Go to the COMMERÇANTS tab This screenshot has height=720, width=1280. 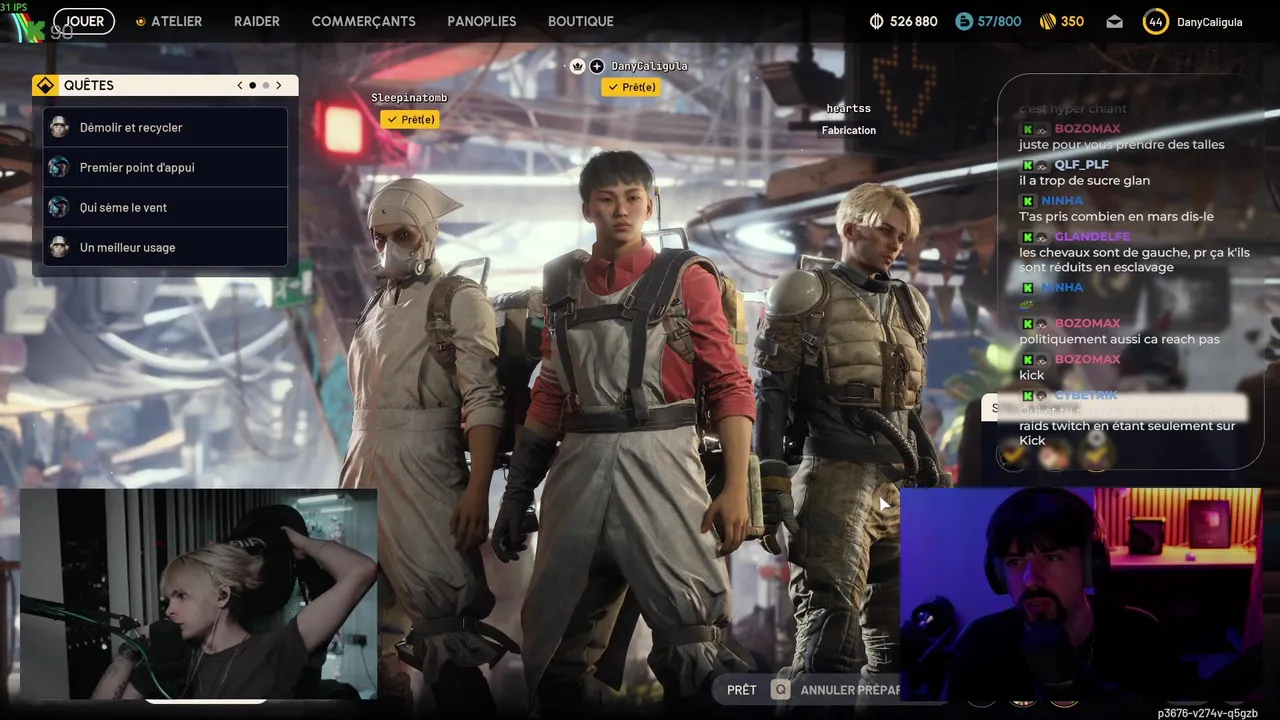tap(364, 21)
